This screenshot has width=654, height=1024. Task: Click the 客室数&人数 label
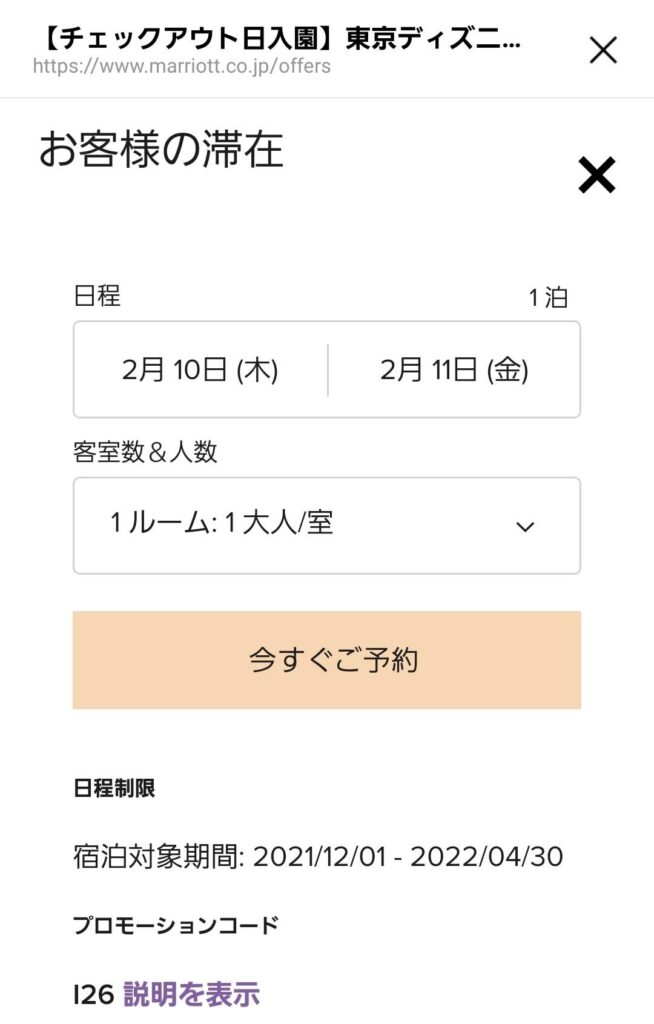click(145, 452)
